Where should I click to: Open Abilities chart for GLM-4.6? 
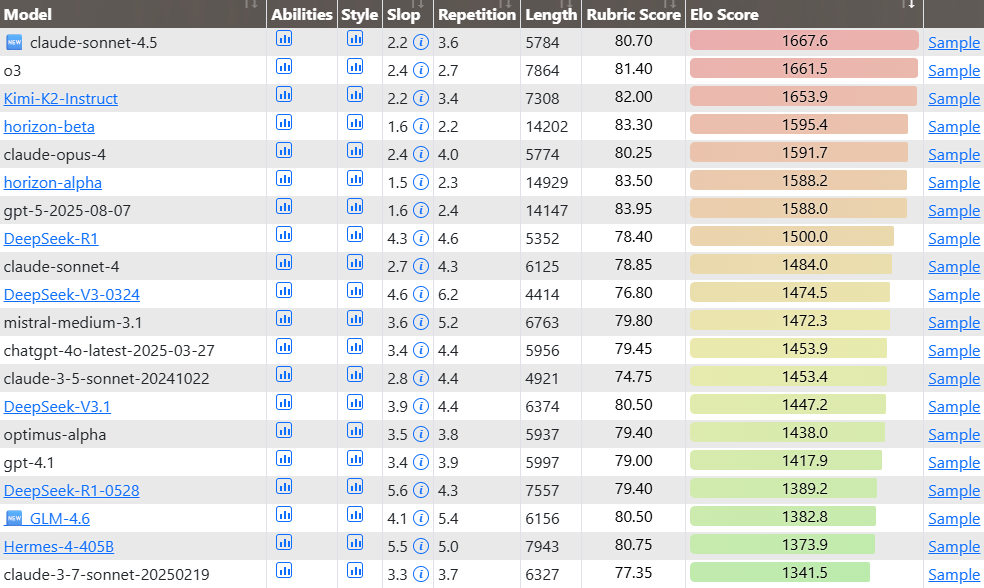click(x=284, y=515)
